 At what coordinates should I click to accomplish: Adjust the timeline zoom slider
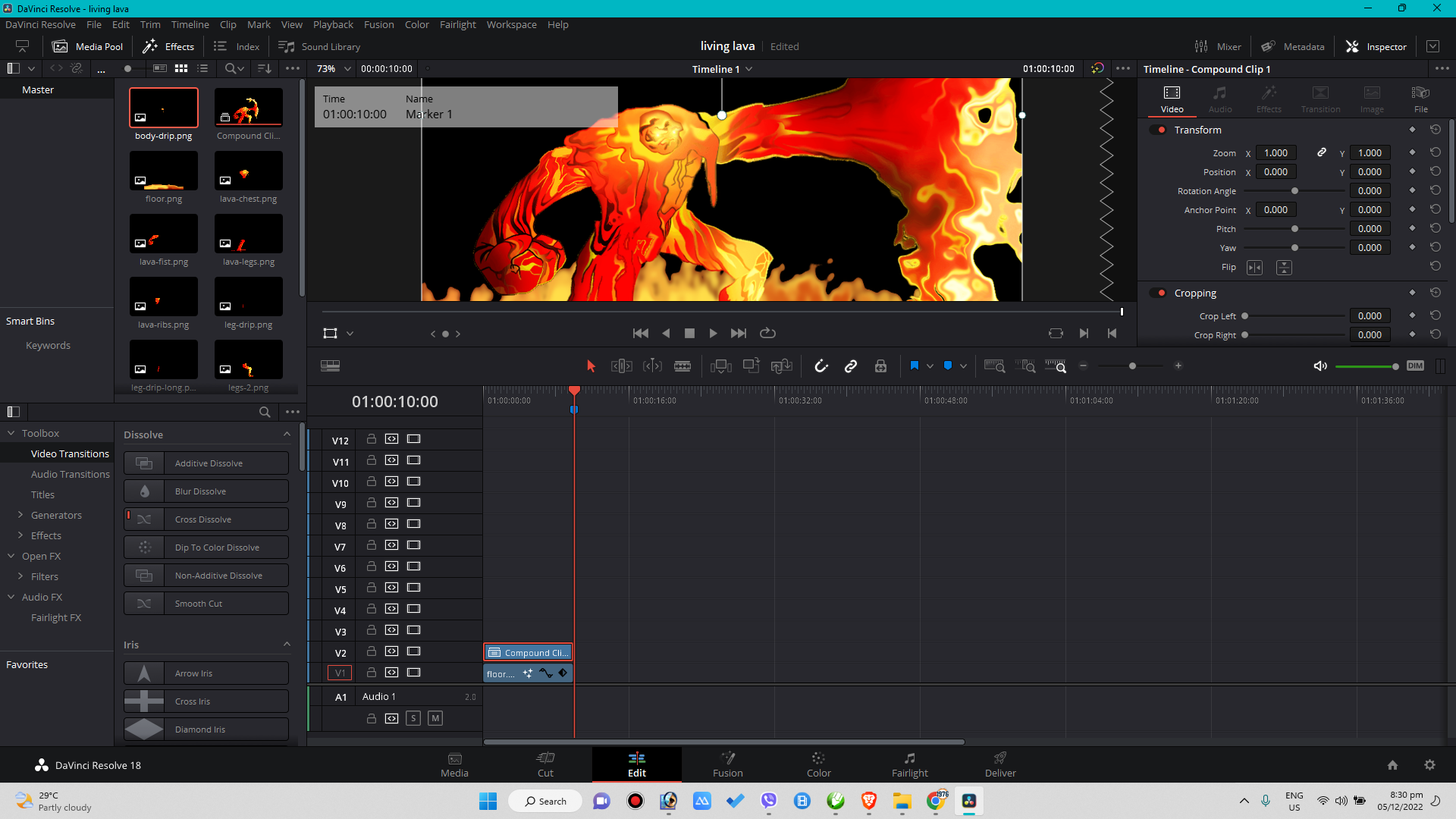point(1131,366)
